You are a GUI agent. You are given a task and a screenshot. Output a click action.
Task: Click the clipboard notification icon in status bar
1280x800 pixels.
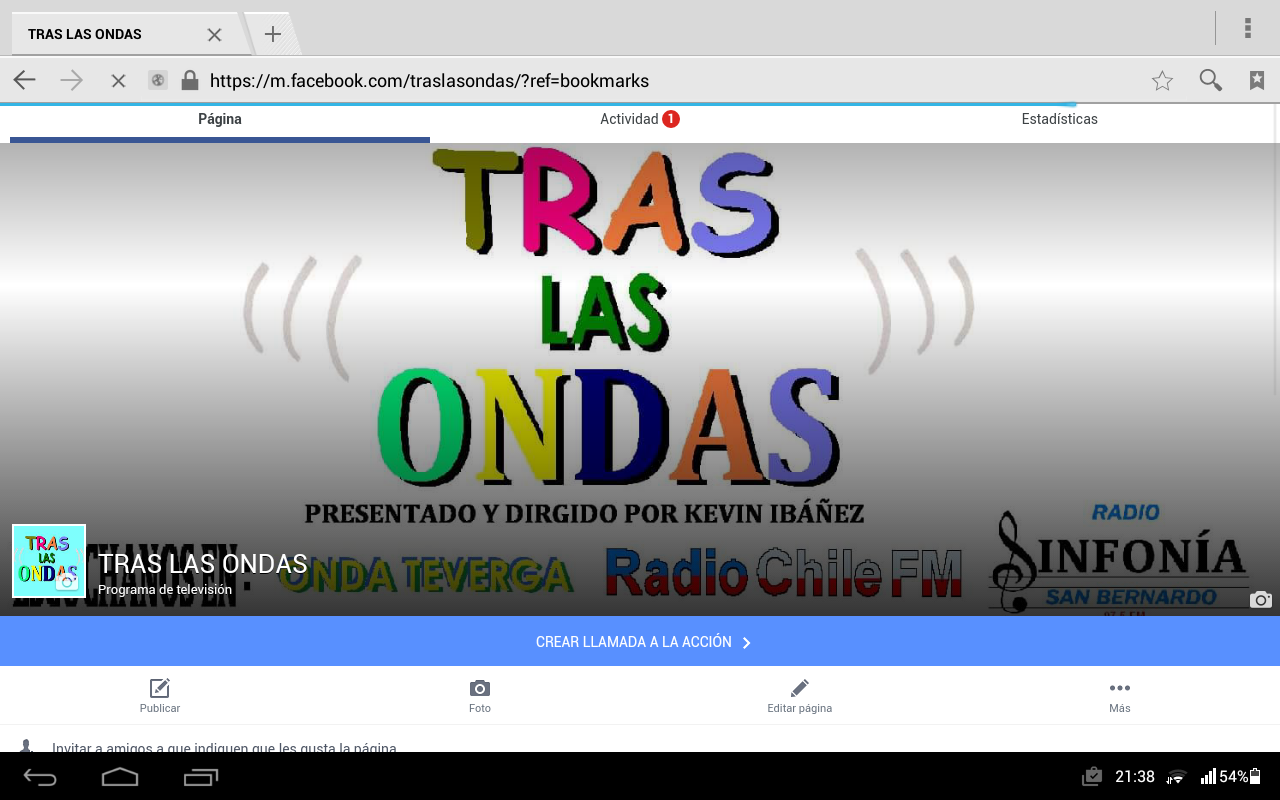1092,777
